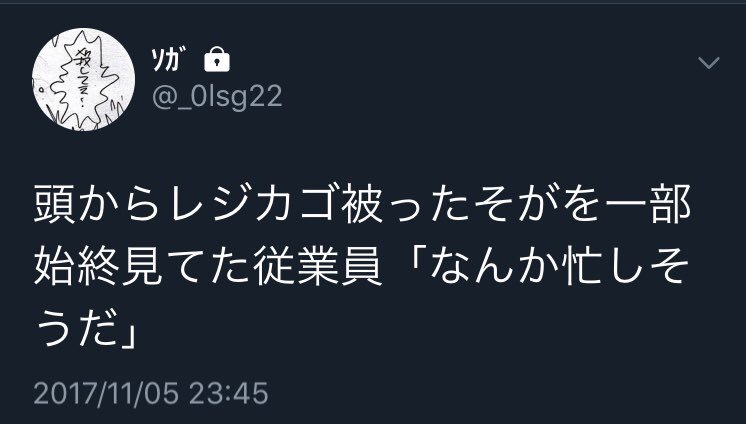Select the quoted phrase 「なんか忙しそ
The height and width of the screenshot is (424, 746).
coord(548,266)
